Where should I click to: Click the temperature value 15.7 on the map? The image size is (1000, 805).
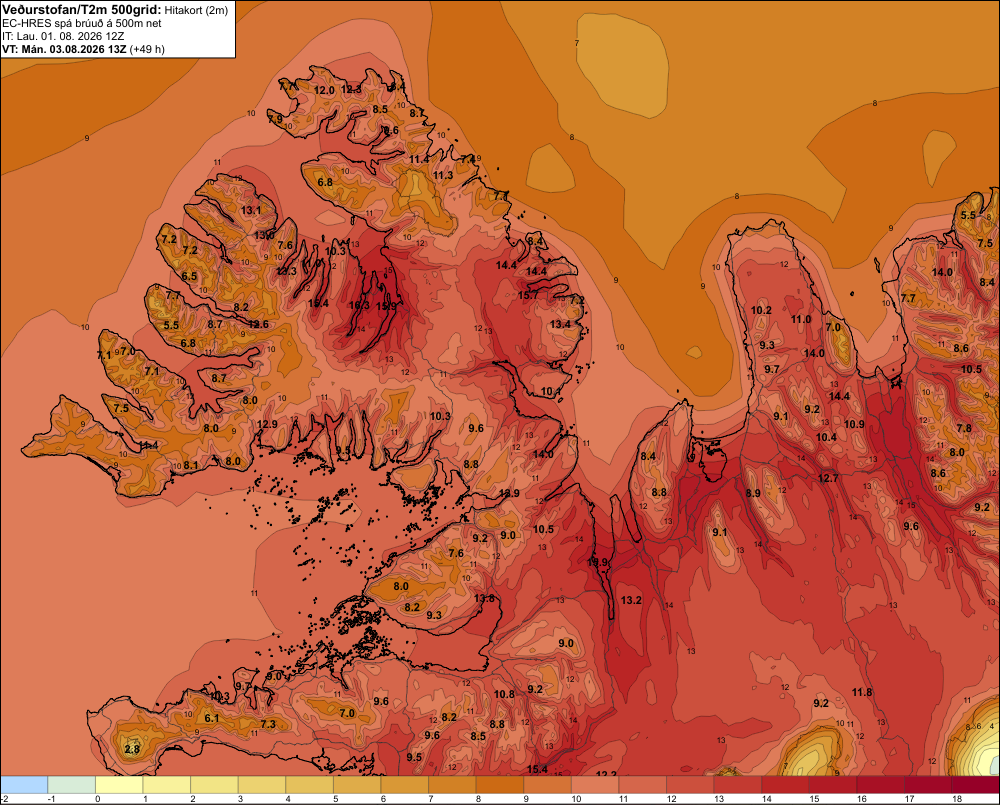pos(527,295)
